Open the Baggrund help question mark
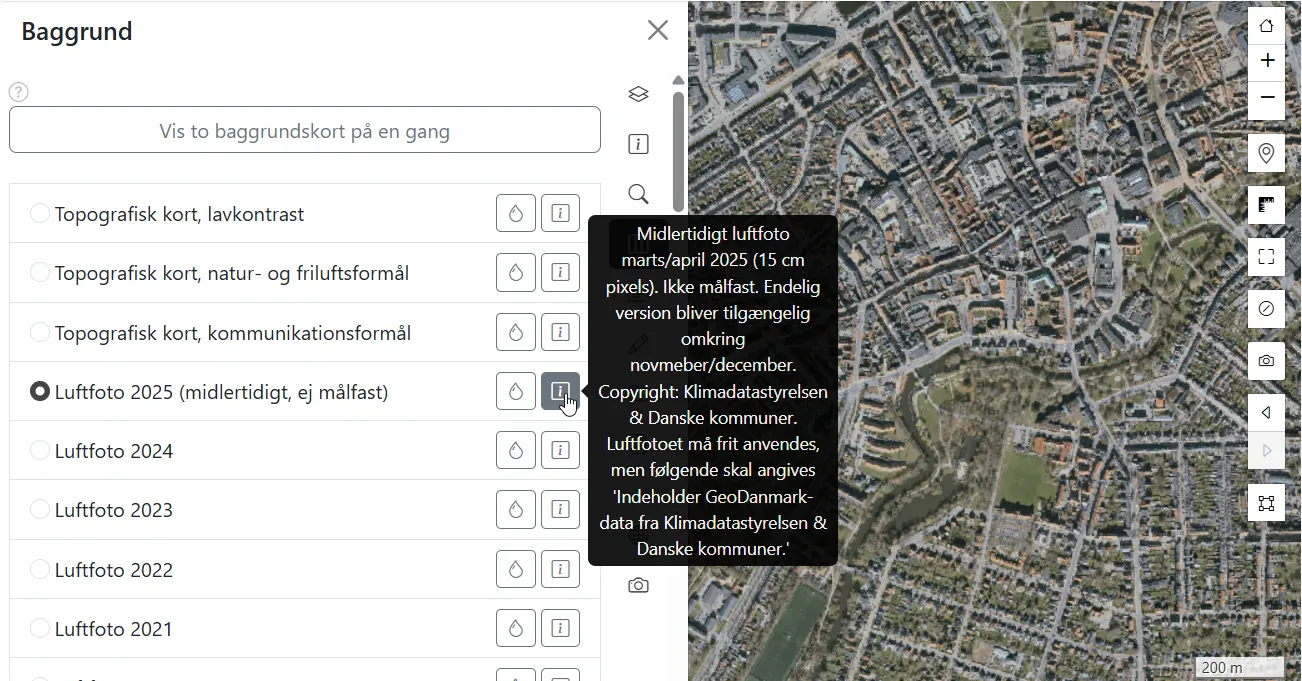This screenshot has width=1302, height=681. point(18,92)
